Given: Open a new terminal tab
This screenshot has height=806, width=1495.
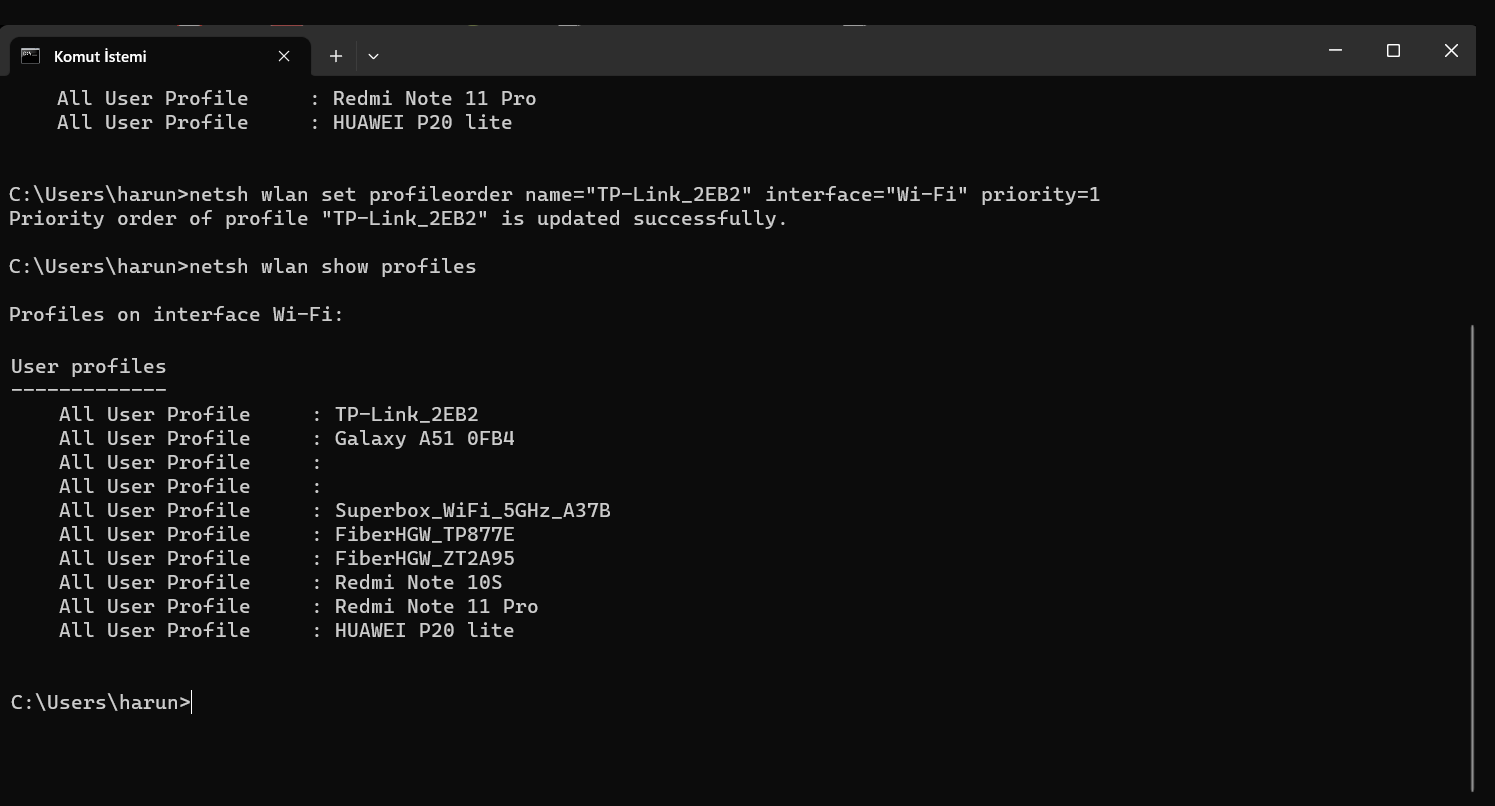Looking at the screenshot, I should [x=336, y=56].
